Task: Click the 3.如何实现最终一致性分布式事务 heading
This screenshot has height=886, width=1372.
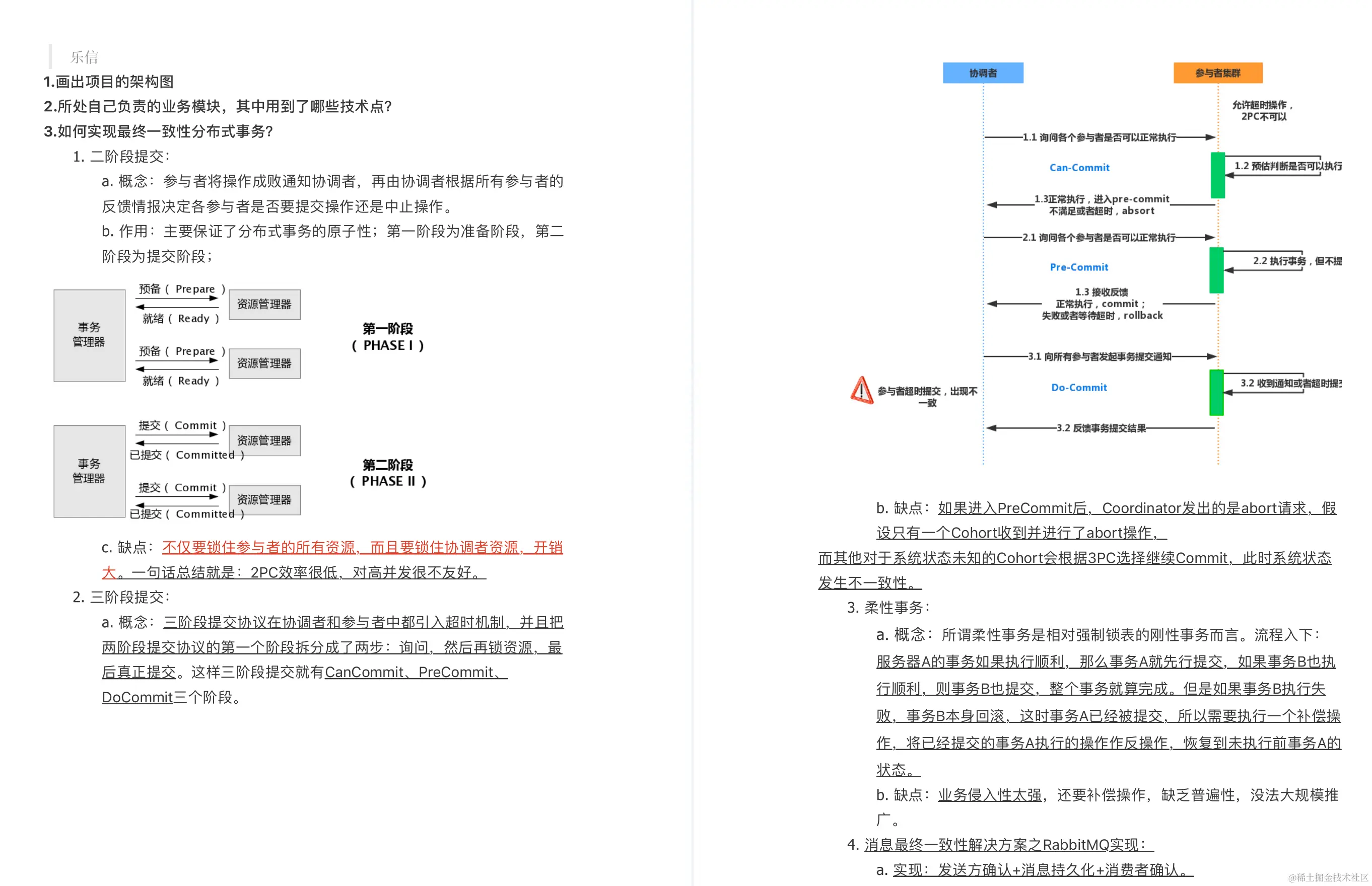Action: 158,131
